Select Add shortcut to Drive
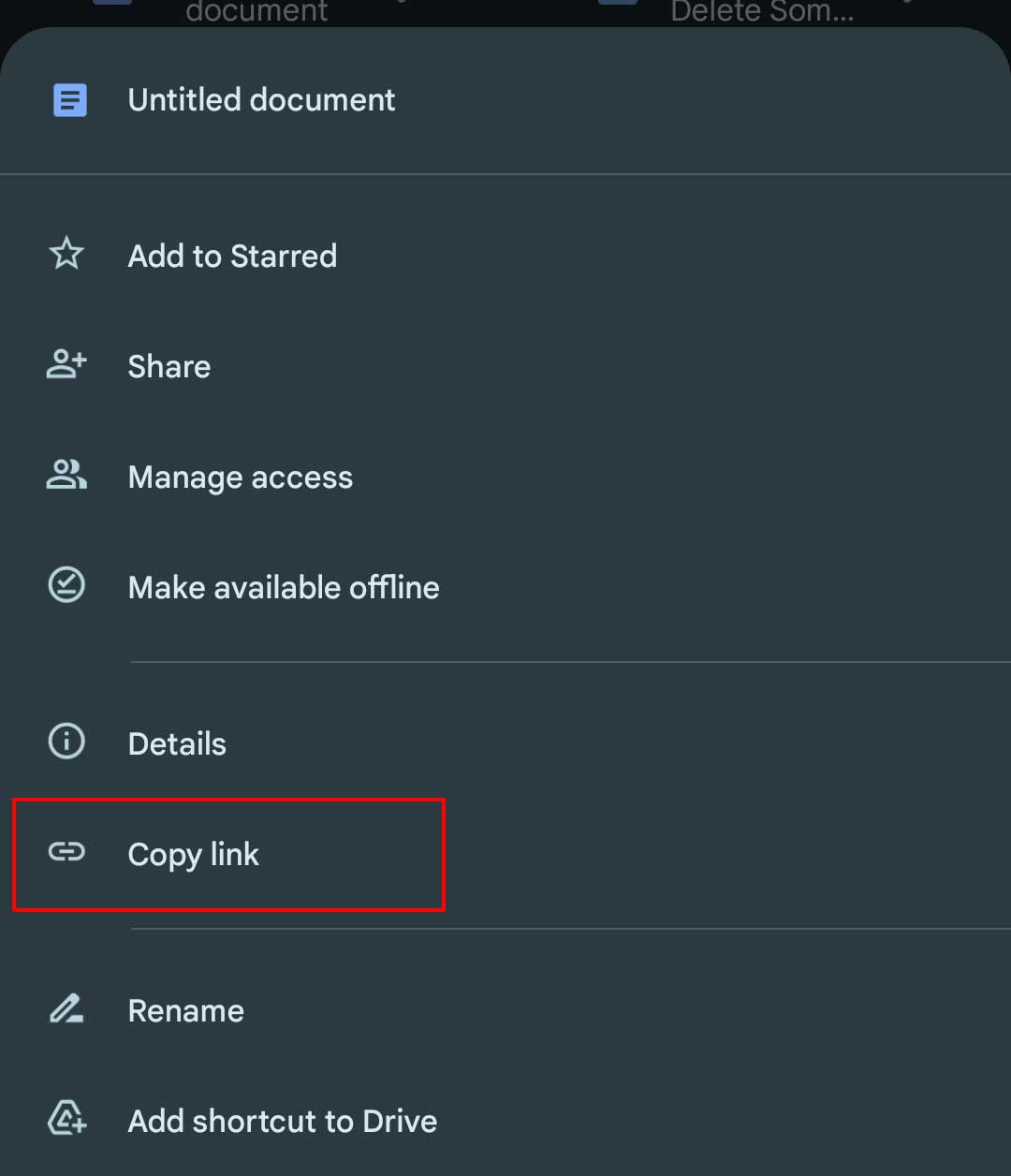Viewport: 1011px width, 1176px height. click(x=505, y=1121)
